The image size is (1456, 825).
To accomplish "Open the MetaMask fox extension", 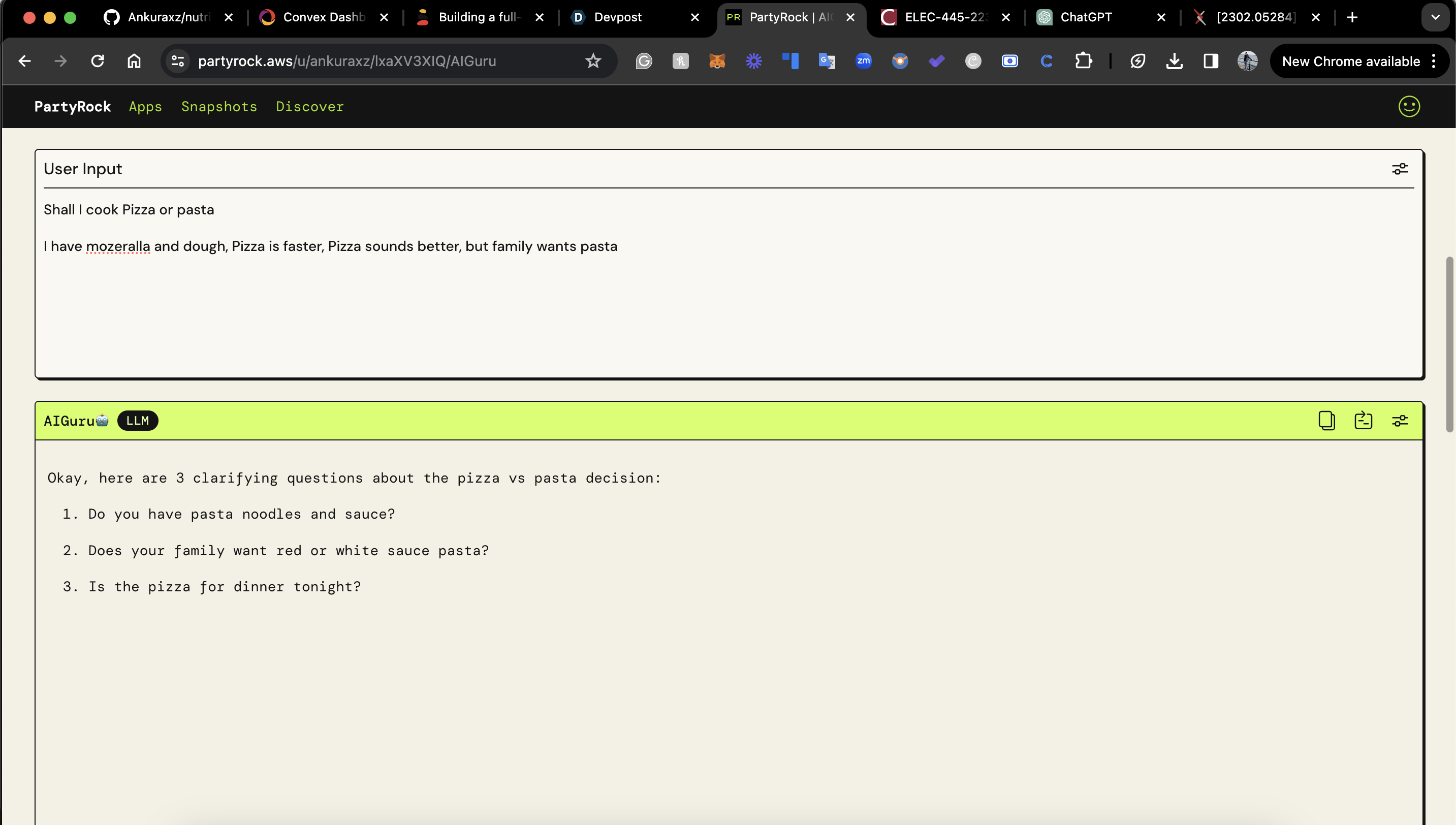I will [x=717, y=61].
